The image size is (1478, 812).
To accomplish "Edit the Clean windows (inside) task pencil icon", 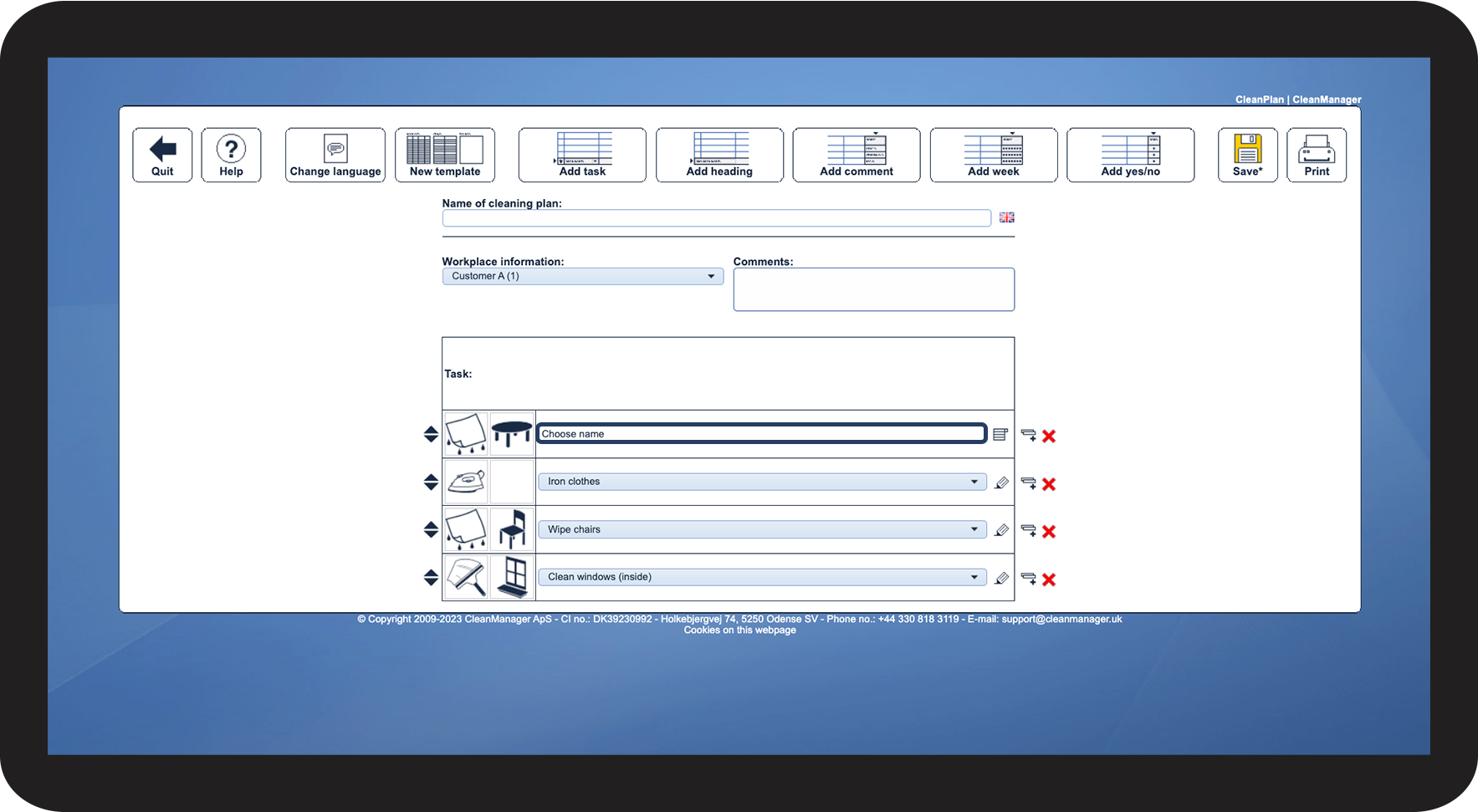I will [x=1001, y=578].
